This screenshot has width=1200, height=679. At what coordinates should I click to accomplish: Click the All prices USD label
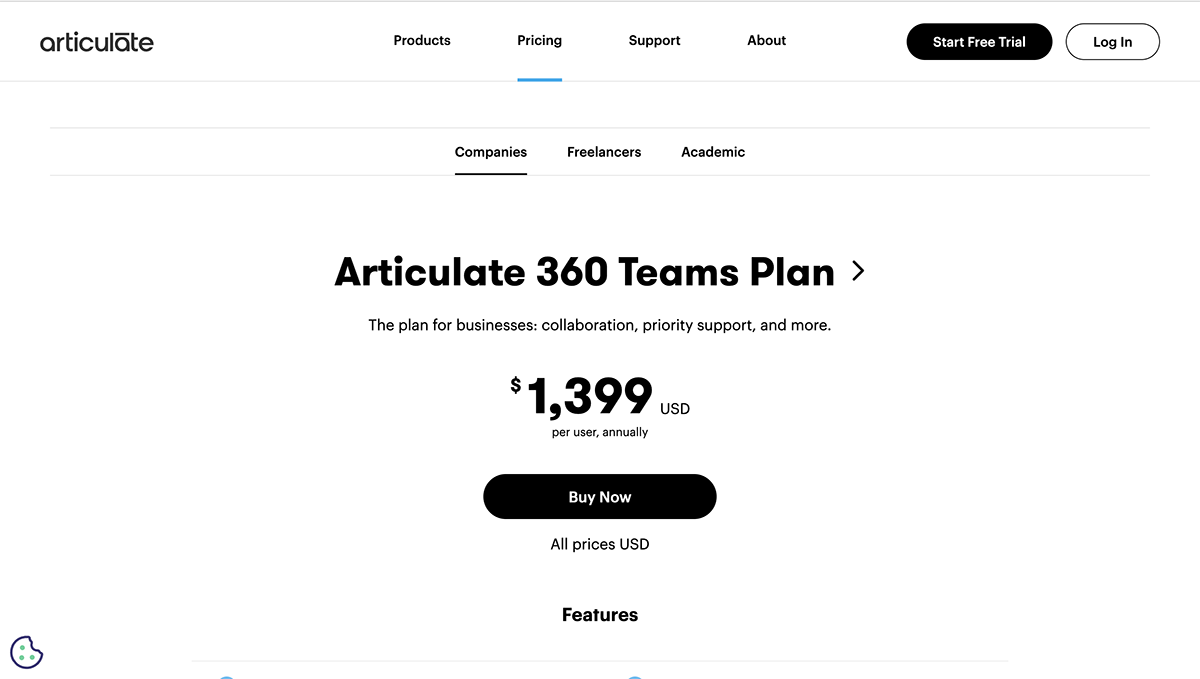click(599, 544)
